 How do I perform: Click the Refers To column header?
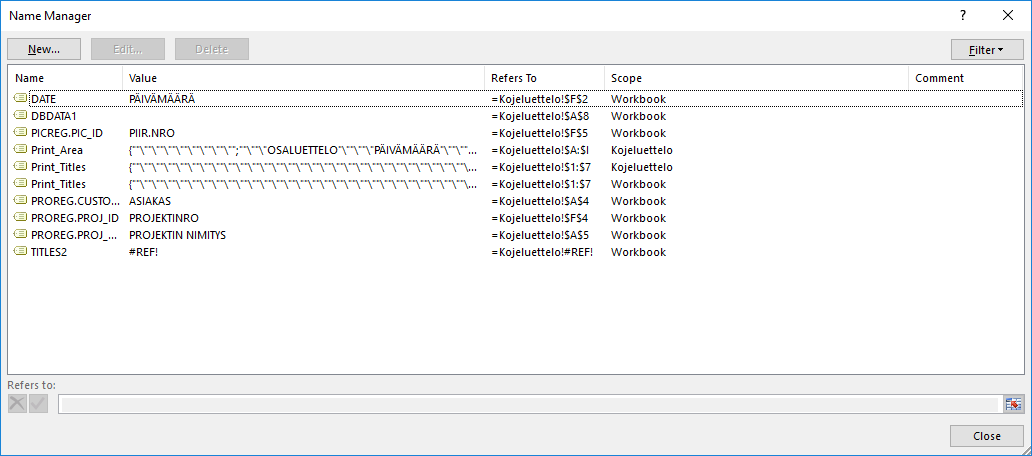point(544,78)
